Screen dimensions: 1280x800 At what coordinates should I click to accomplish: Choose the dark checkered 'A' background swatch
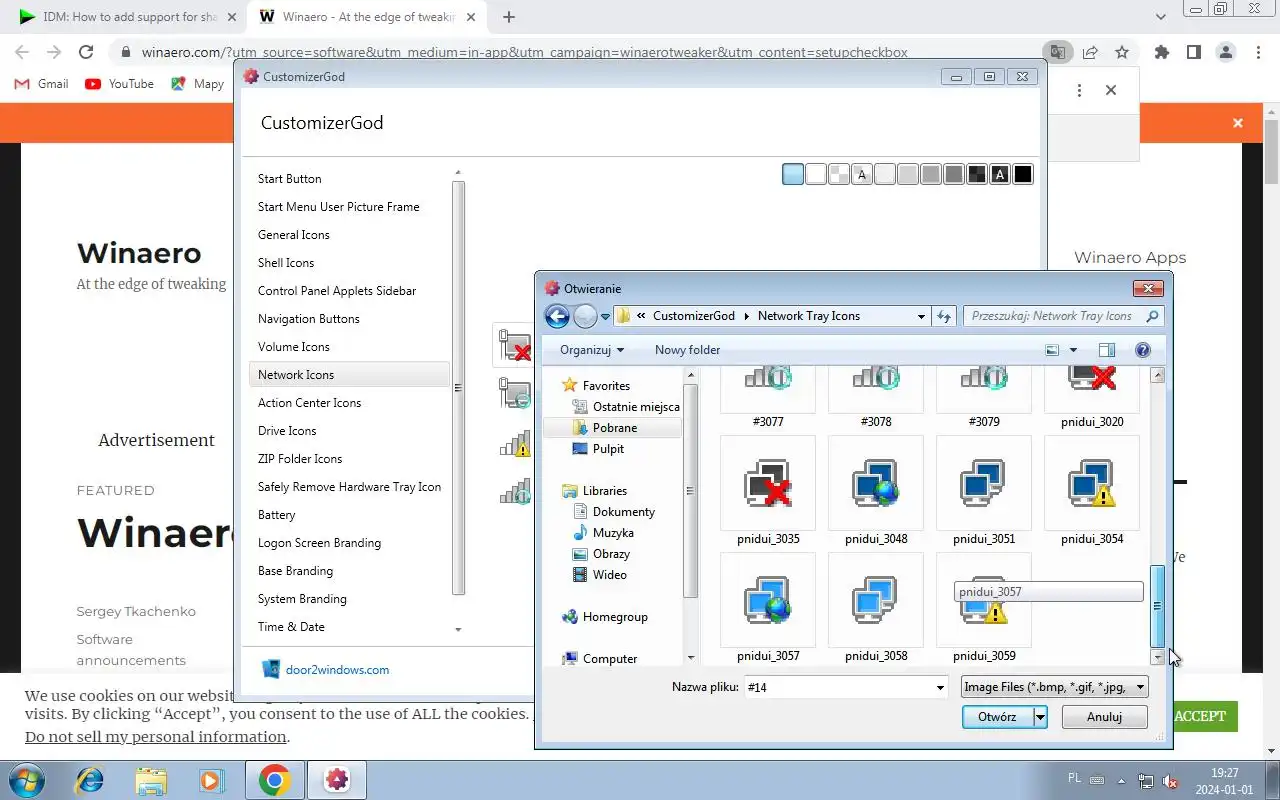[999, 175]
